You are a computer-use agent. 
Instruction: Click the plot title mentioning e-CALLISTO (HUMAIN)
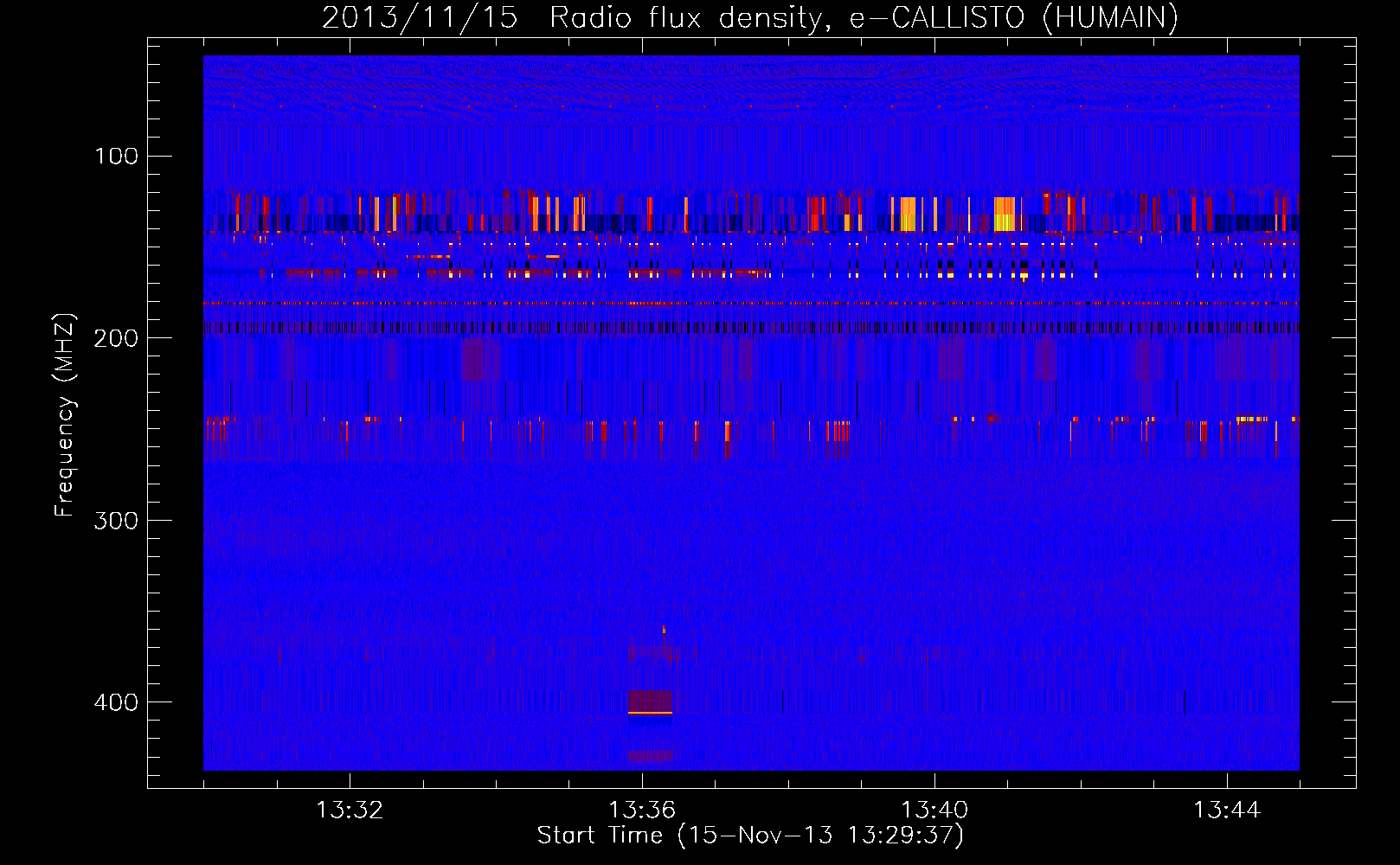tap(750, 17)
